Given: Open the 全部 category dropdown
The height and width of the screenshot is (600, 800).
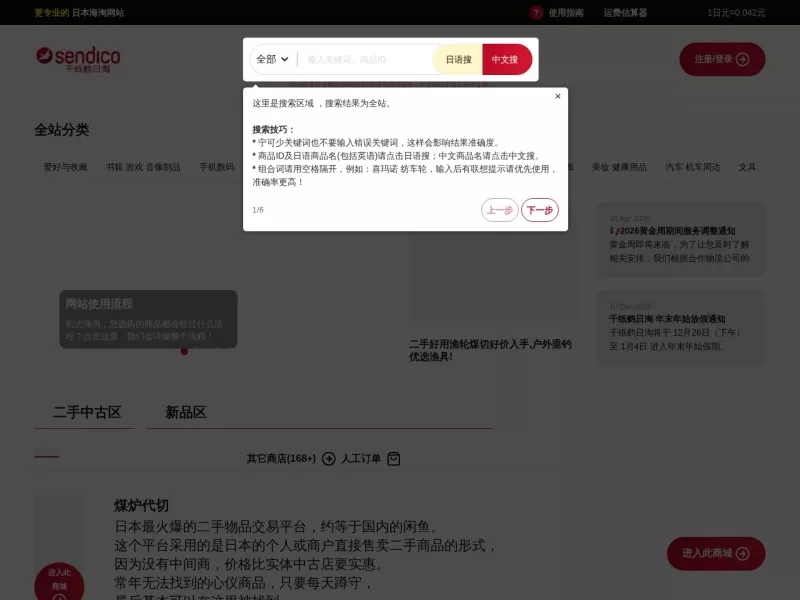Looking at the screenshot, I should coord(272,59).
